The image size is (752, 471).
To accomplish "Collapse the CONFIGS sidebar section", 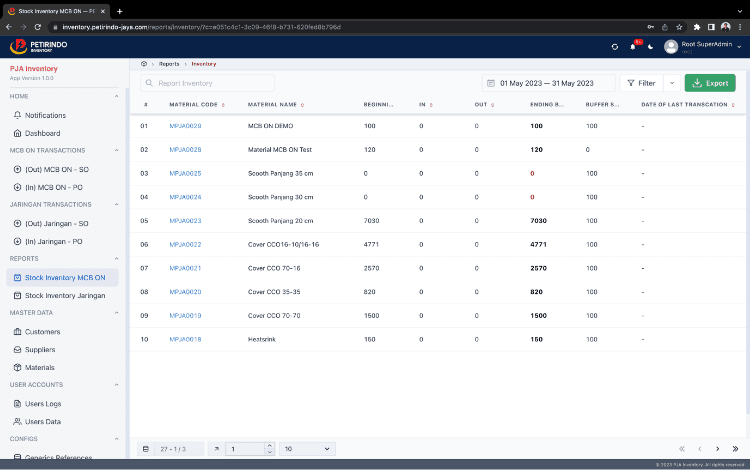I will [117, 439].
